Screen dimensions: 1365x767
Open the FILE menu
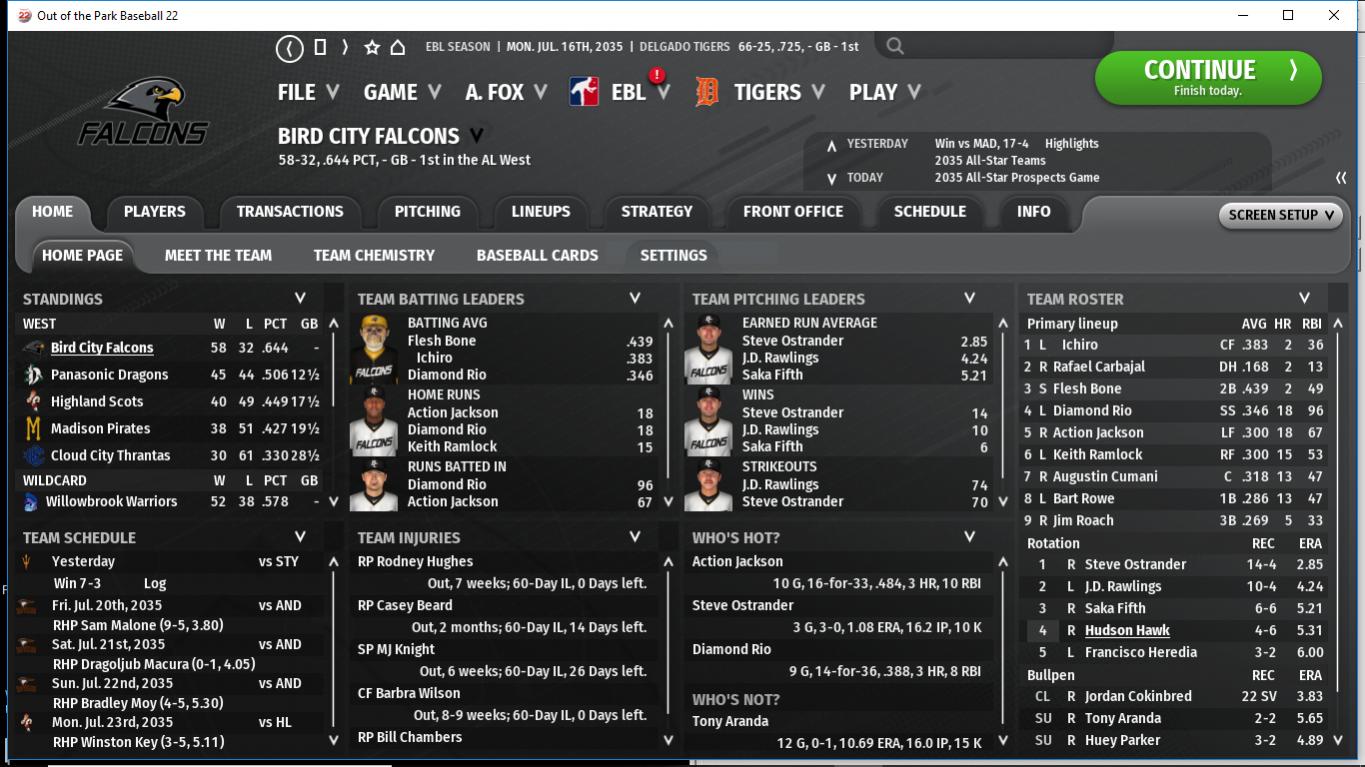(x=308, y=92)
